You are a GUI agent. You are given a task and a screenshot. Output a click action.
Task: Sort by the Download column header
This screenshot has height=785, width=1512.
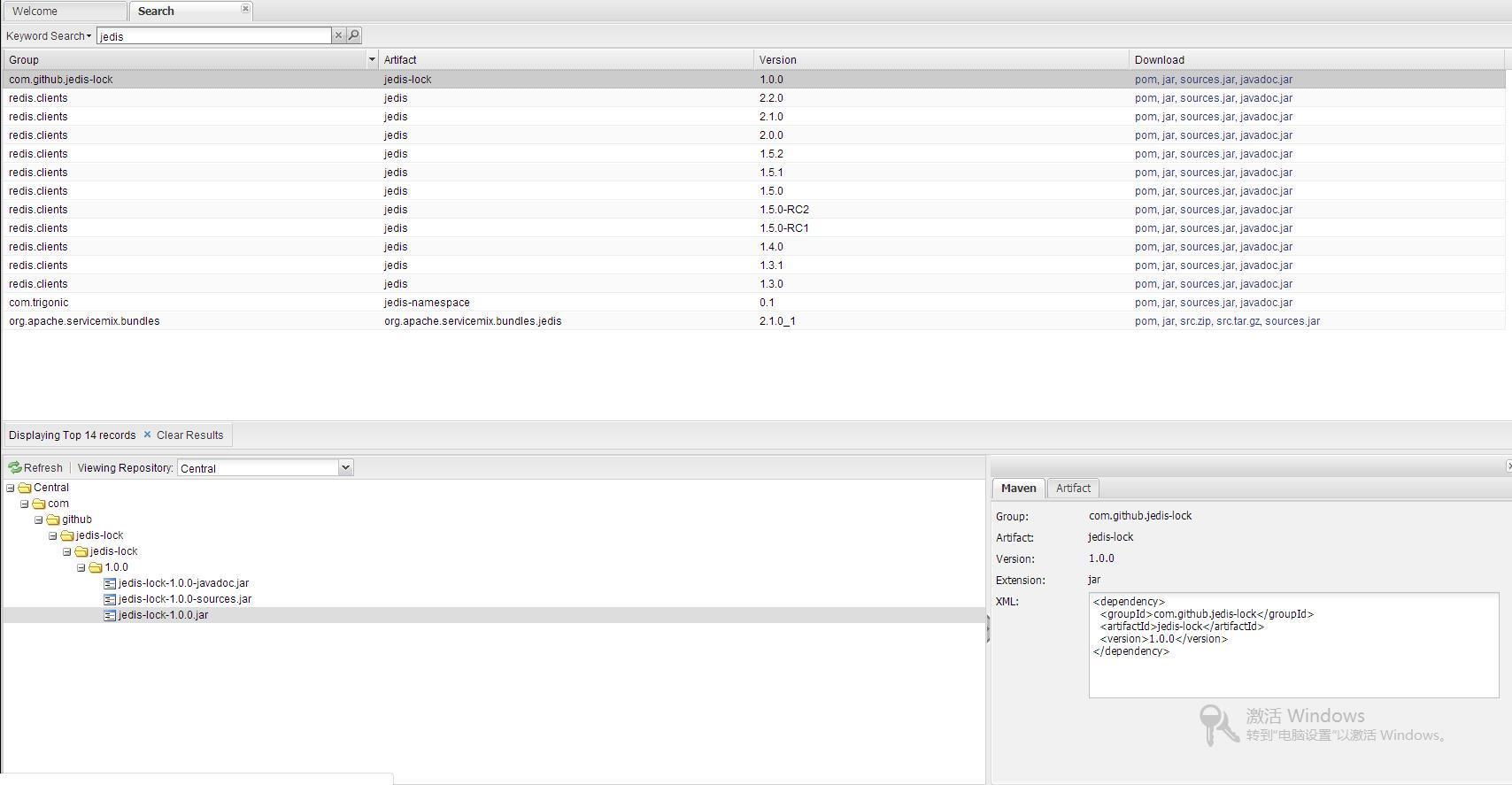point(1316,59)
